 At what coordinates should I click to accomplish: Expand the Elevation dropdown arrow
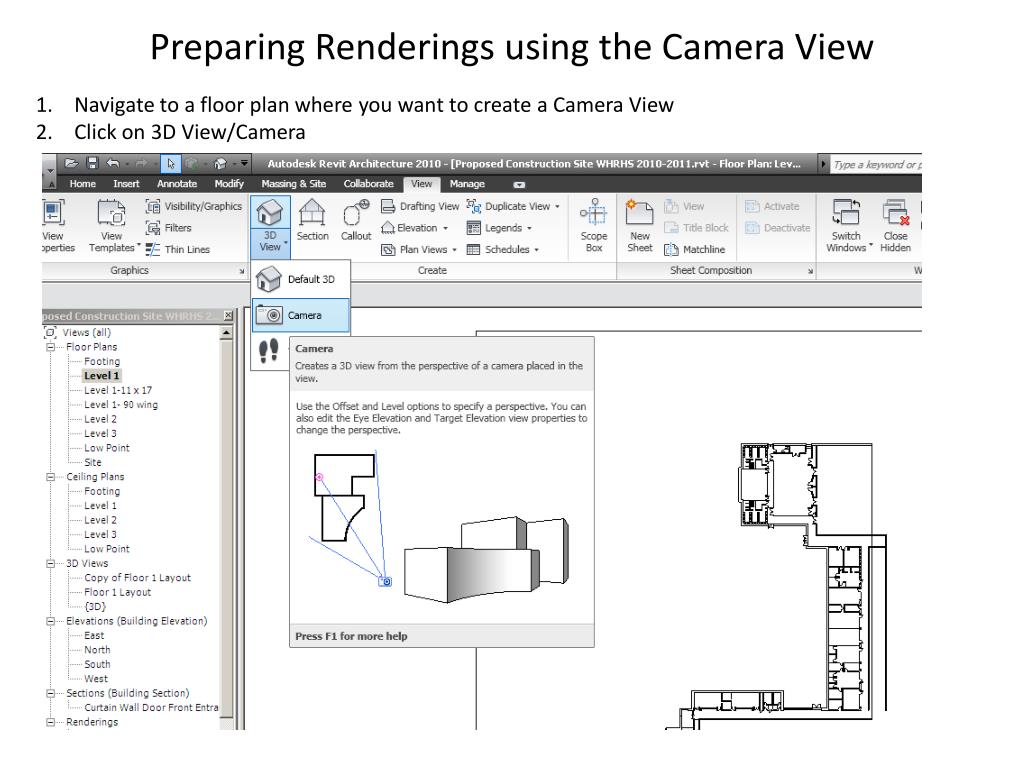[x=445, y=229]
